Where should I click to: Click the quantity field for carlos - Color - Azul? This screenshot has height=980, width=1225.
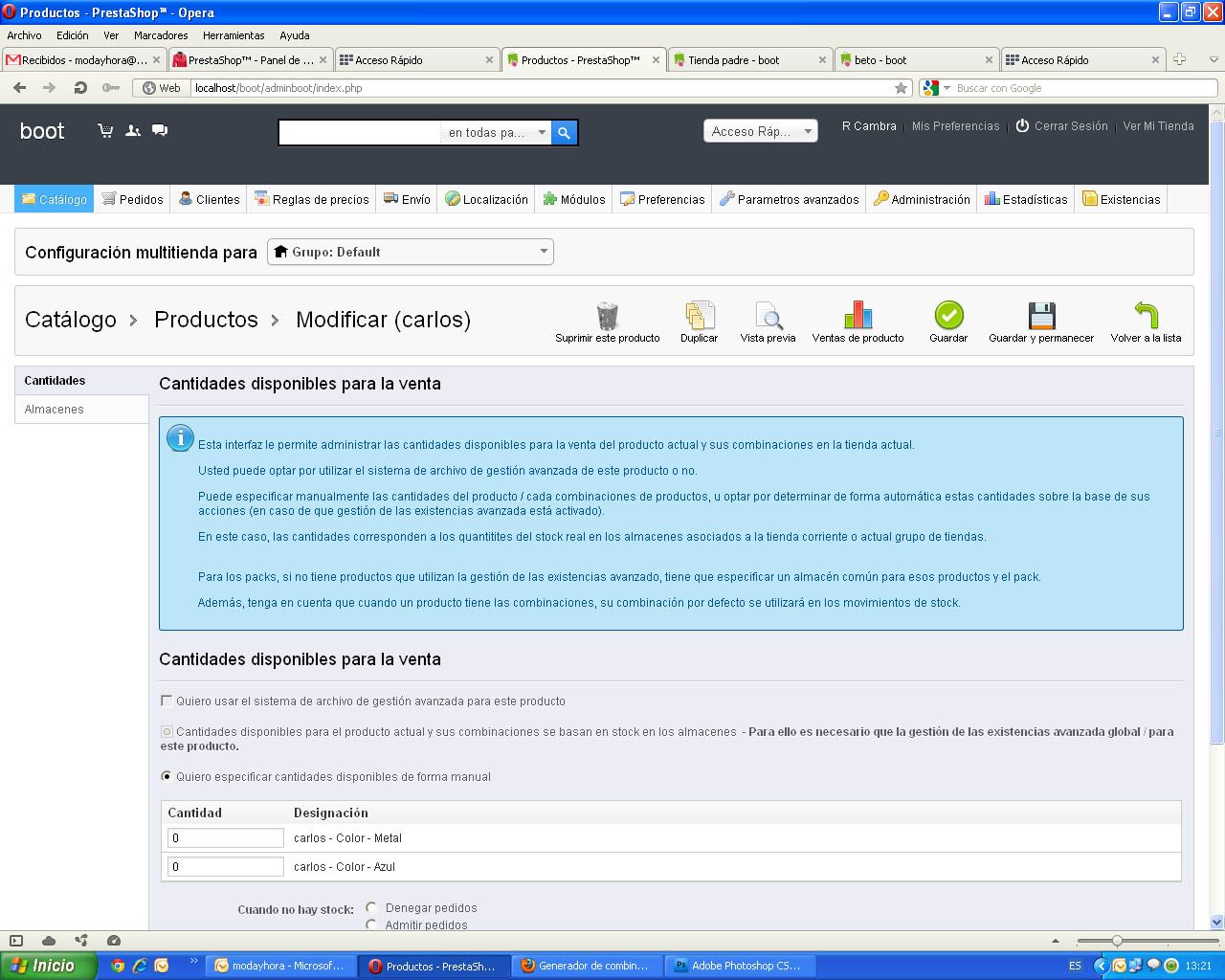click(x=226, y=866)
